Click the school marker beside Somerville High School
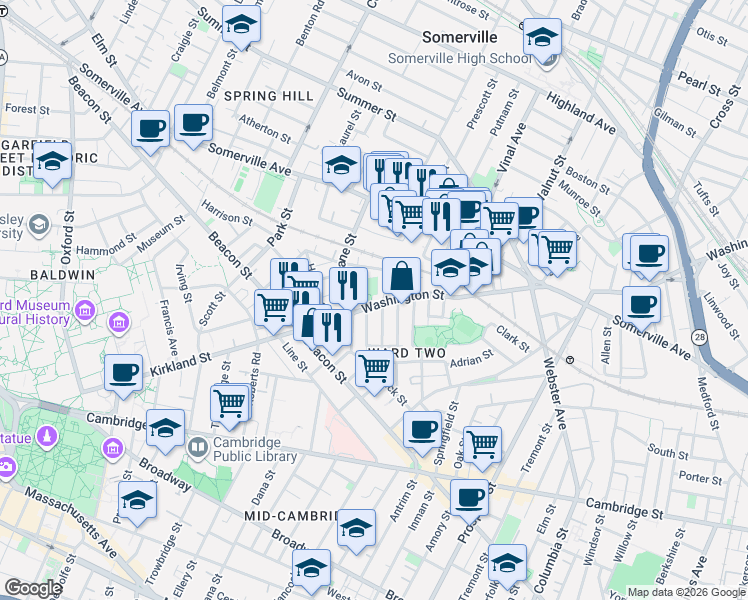748x600 pixels. [542, 38]
